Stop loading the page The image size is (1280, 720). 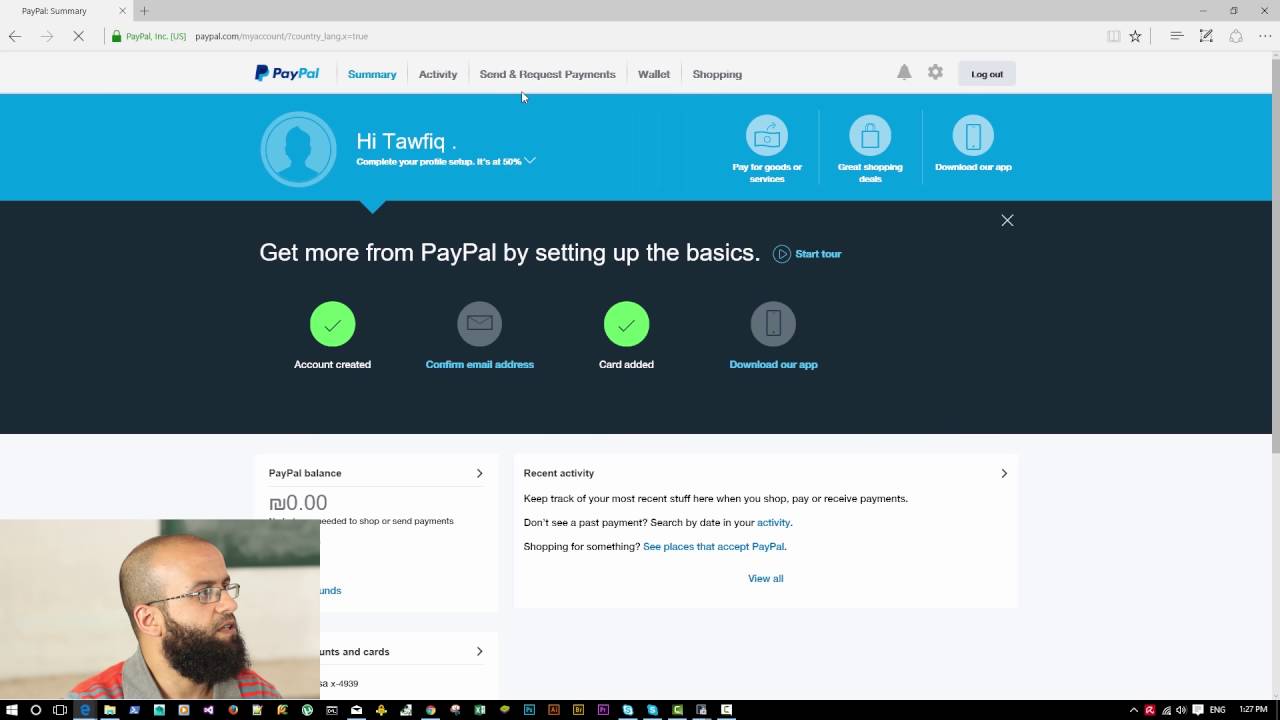(80, 36)
